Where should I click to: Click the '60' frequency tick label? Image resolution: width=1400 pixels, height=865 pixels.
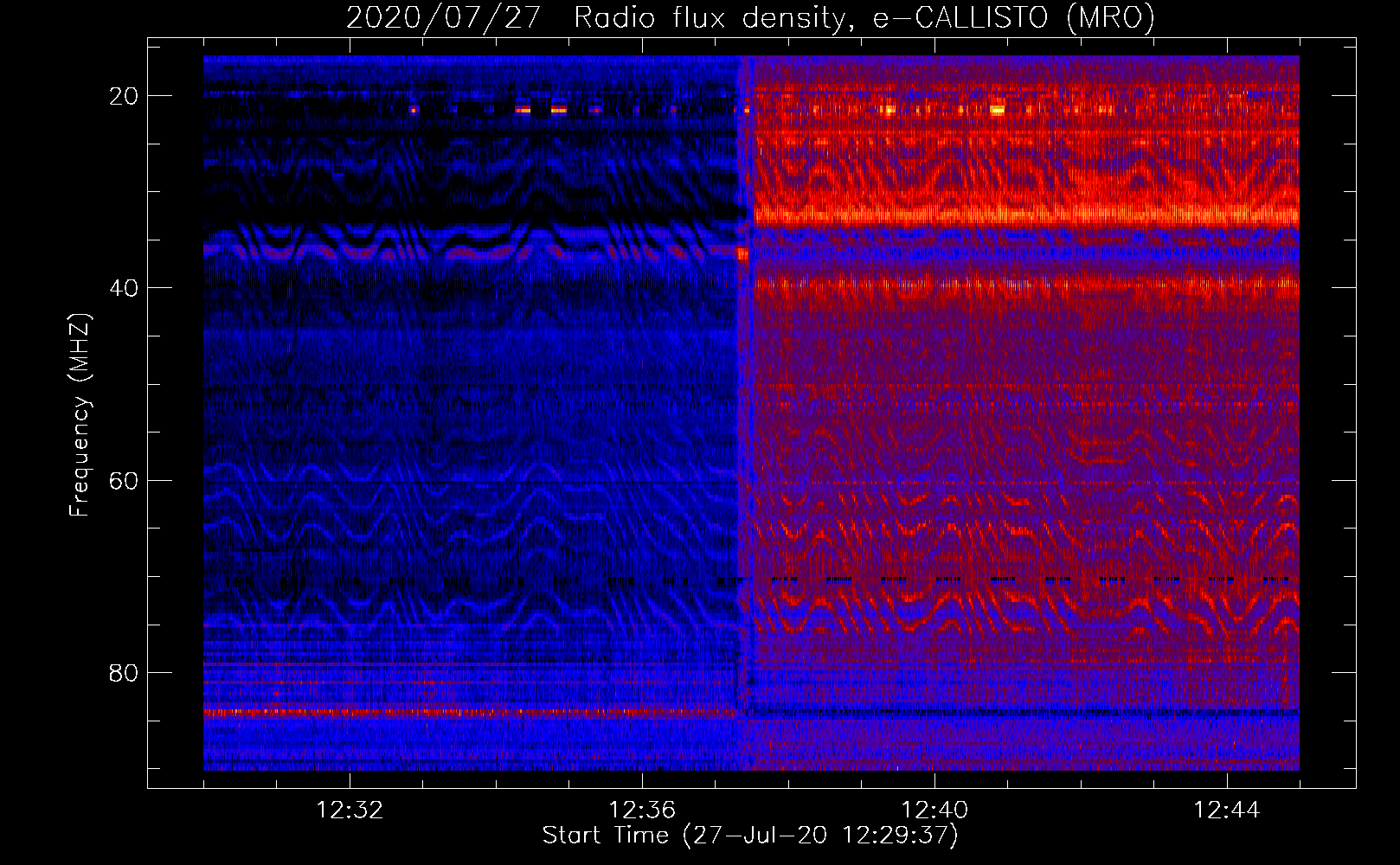point(124,480)
